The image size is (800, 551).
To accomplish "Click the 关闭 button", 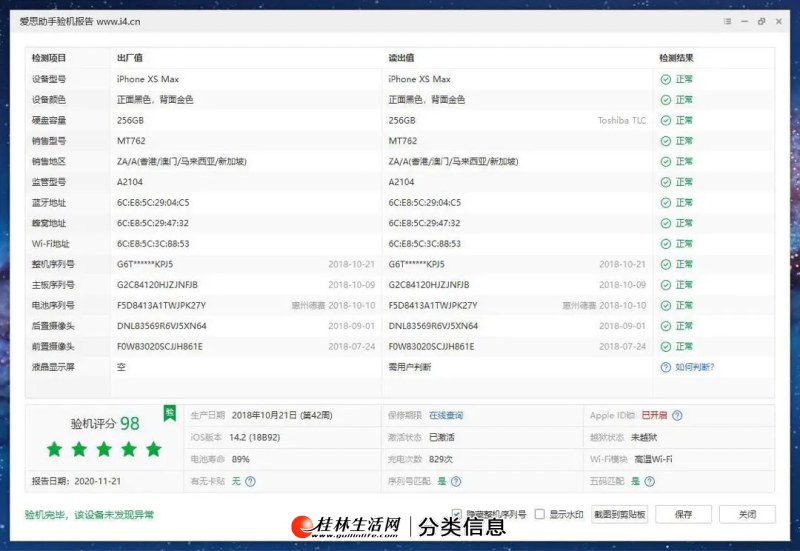I will point(747,514).
